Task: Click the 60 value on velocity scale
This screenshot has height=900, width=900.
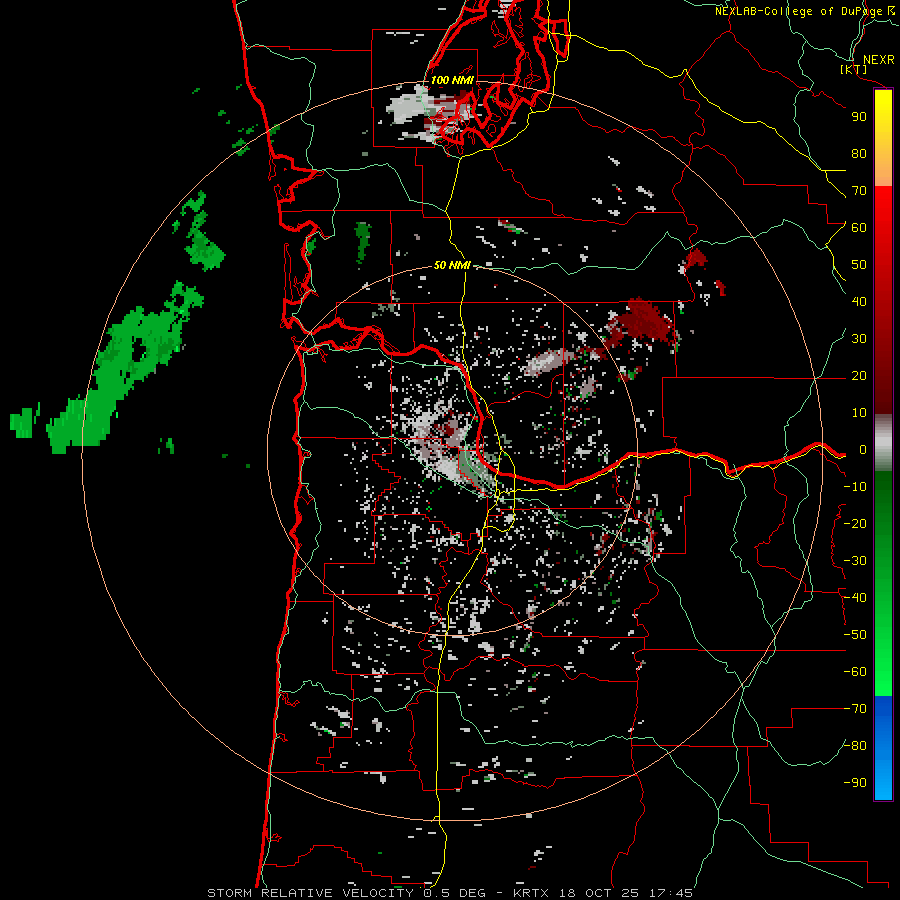Action: (859, 227)
